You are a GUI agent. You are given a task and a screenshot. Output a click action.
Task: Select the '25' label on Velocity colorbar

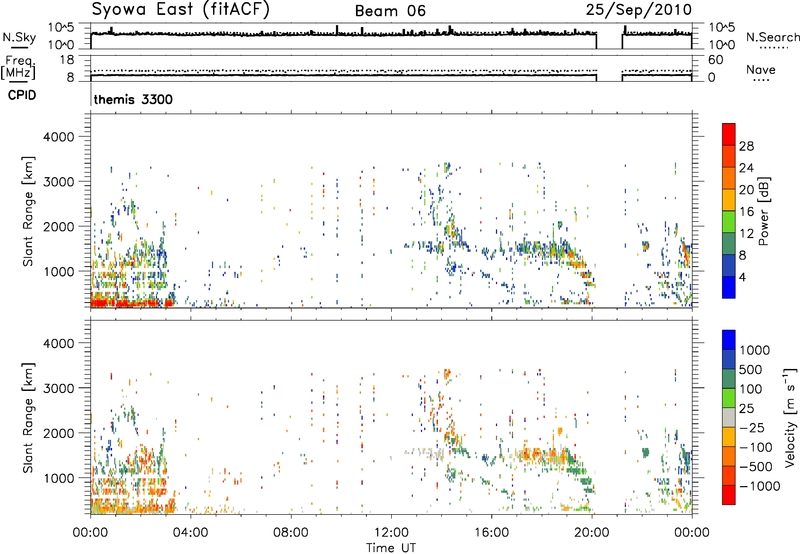(x=746, y=409)
